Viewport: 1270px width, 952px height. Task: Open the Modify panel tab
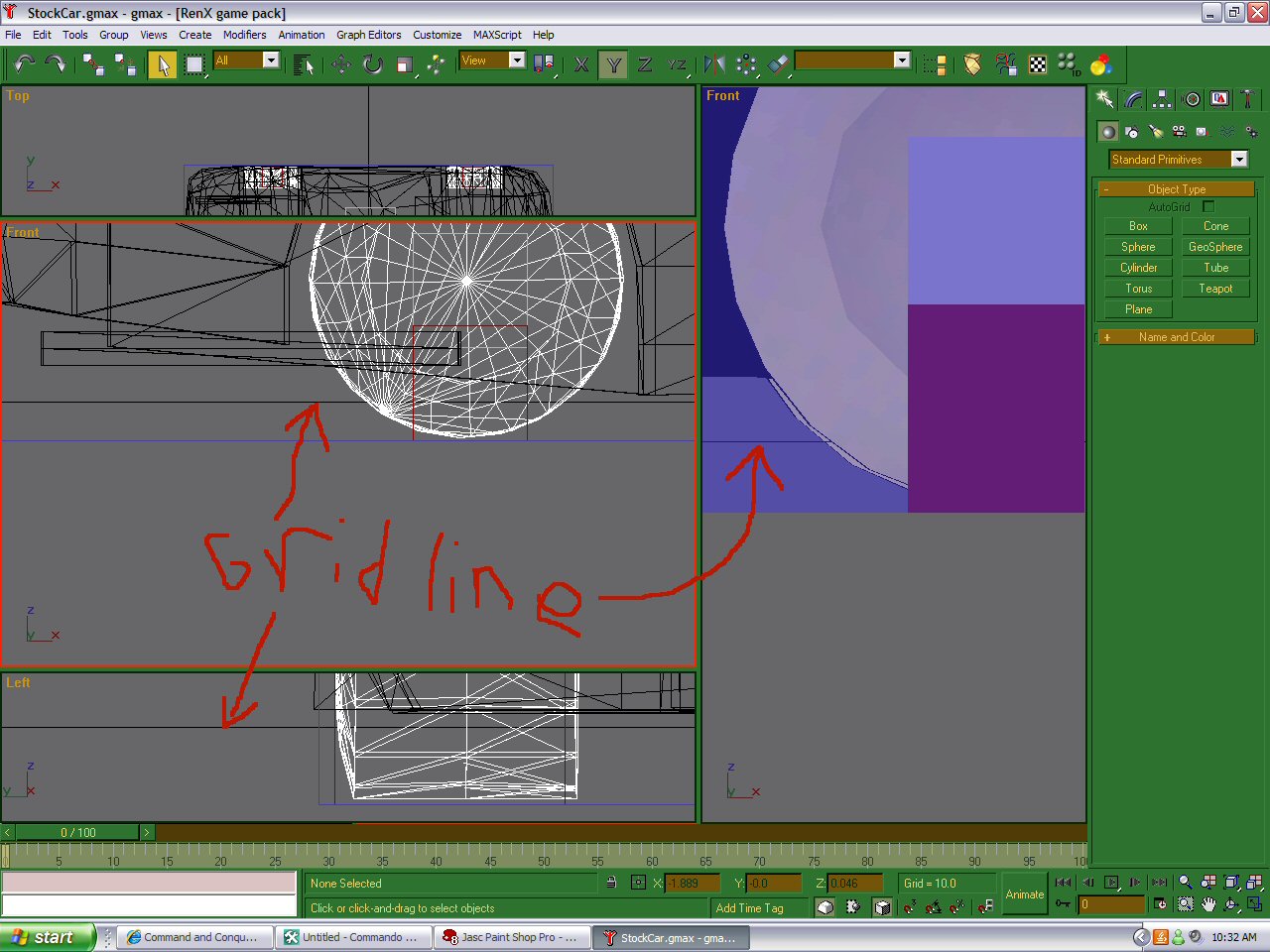click(1133, 99)
